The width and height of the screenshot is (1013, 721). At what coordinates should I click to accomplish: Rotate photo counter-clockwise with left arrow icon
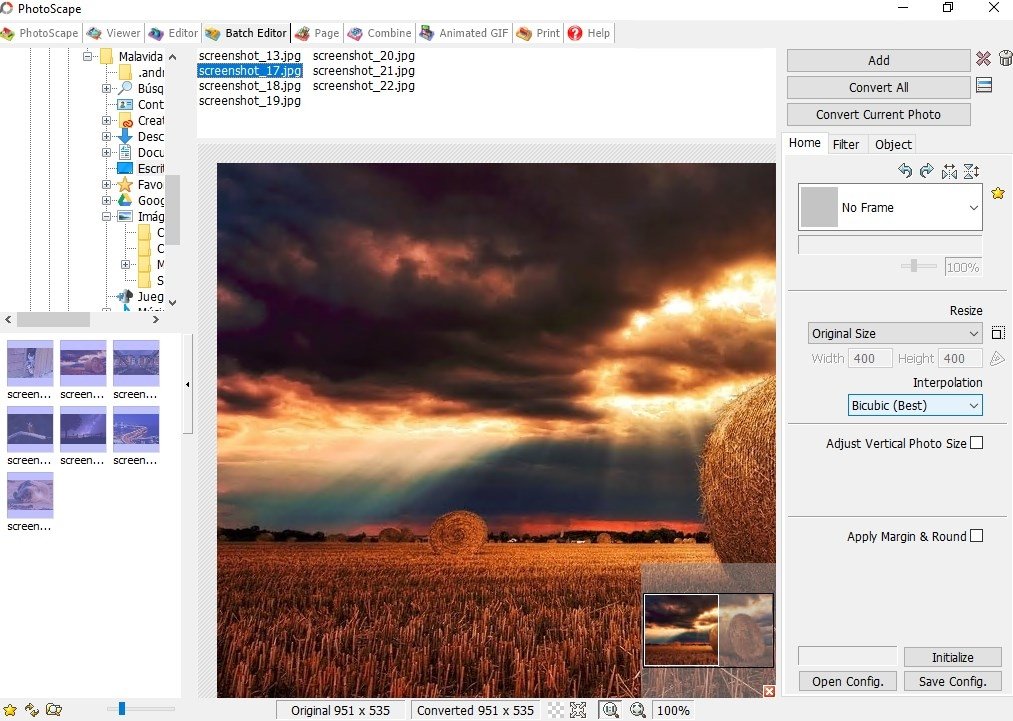point(905,171)
